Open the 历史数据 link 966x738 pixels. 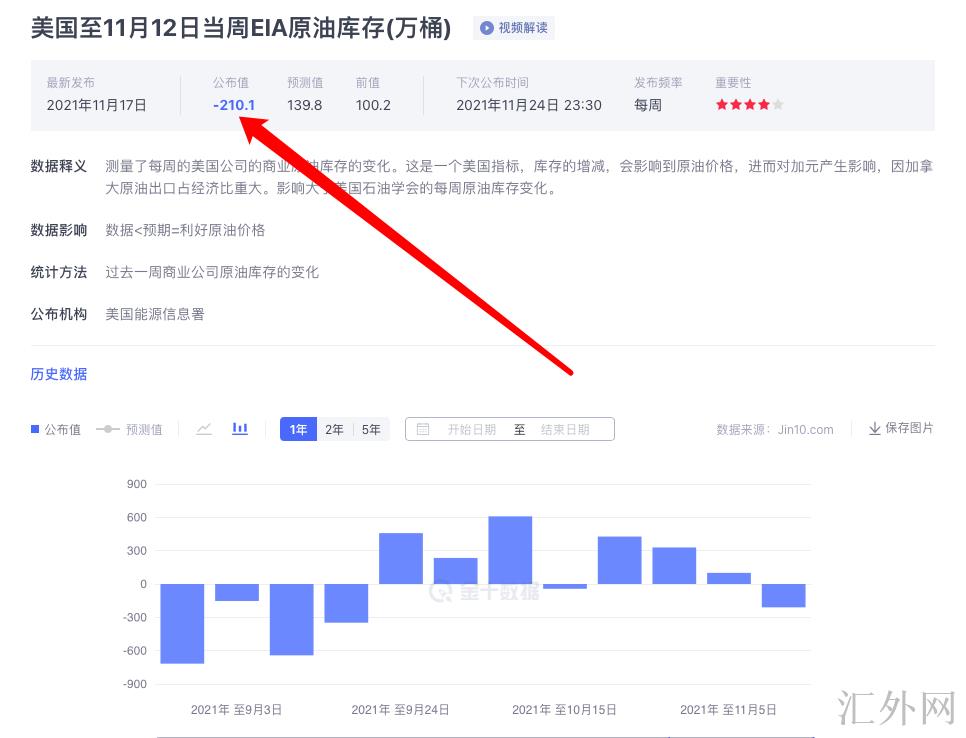[x=59, y=374]
